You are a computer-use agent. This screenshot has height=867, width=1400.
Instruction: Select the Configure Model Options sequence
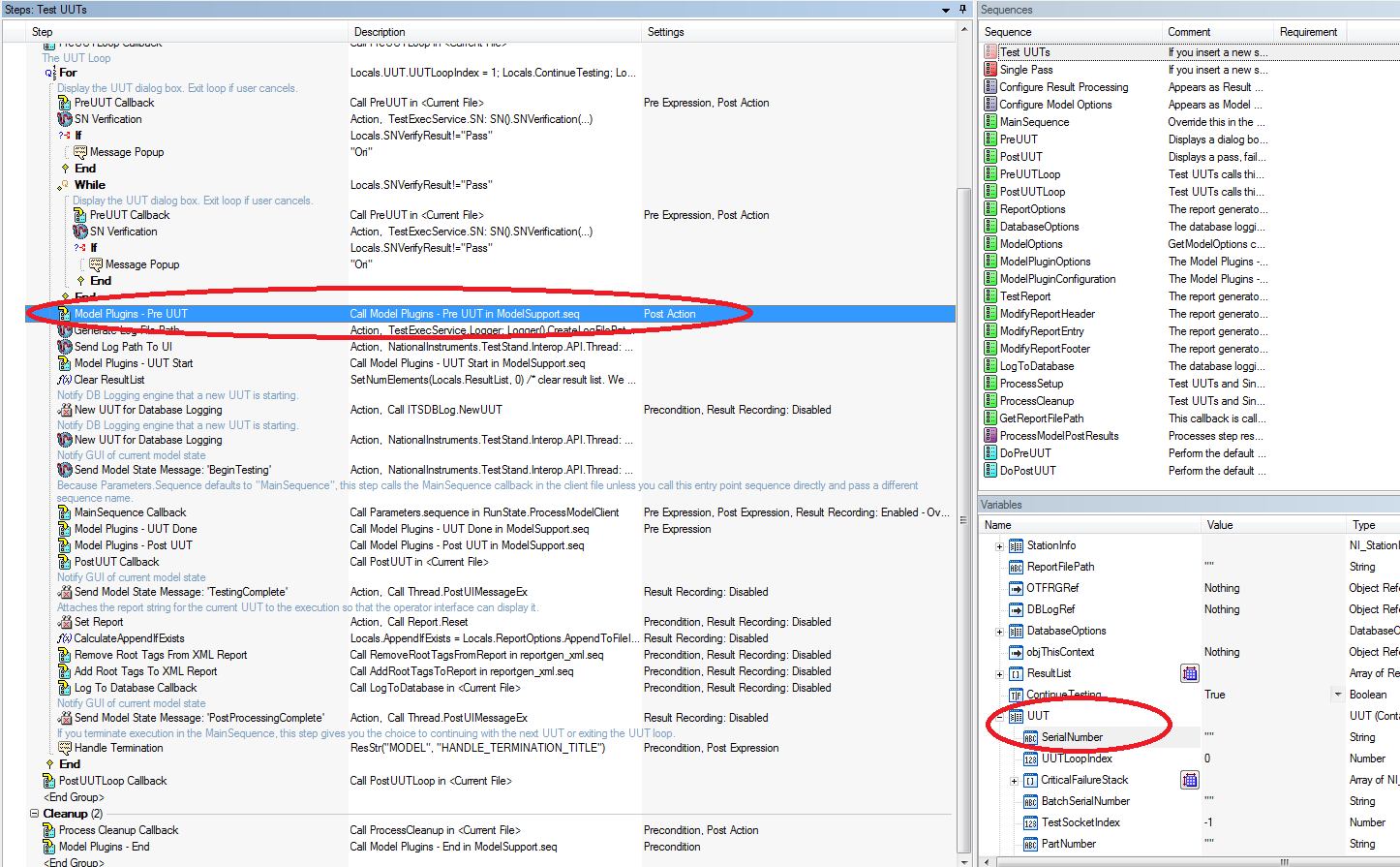pos(1055,105)
